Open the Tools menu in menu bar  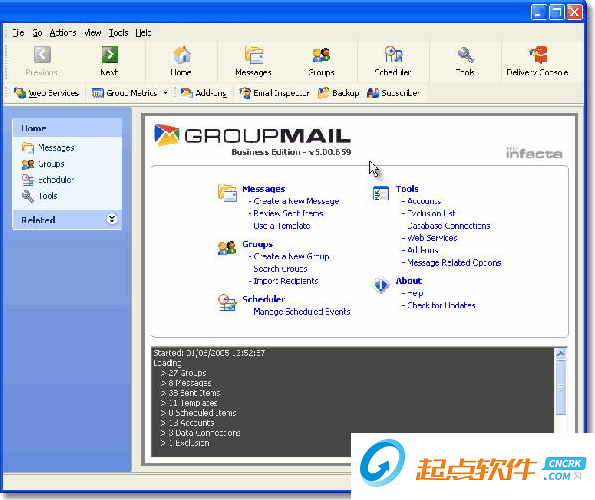click(118, 33)
